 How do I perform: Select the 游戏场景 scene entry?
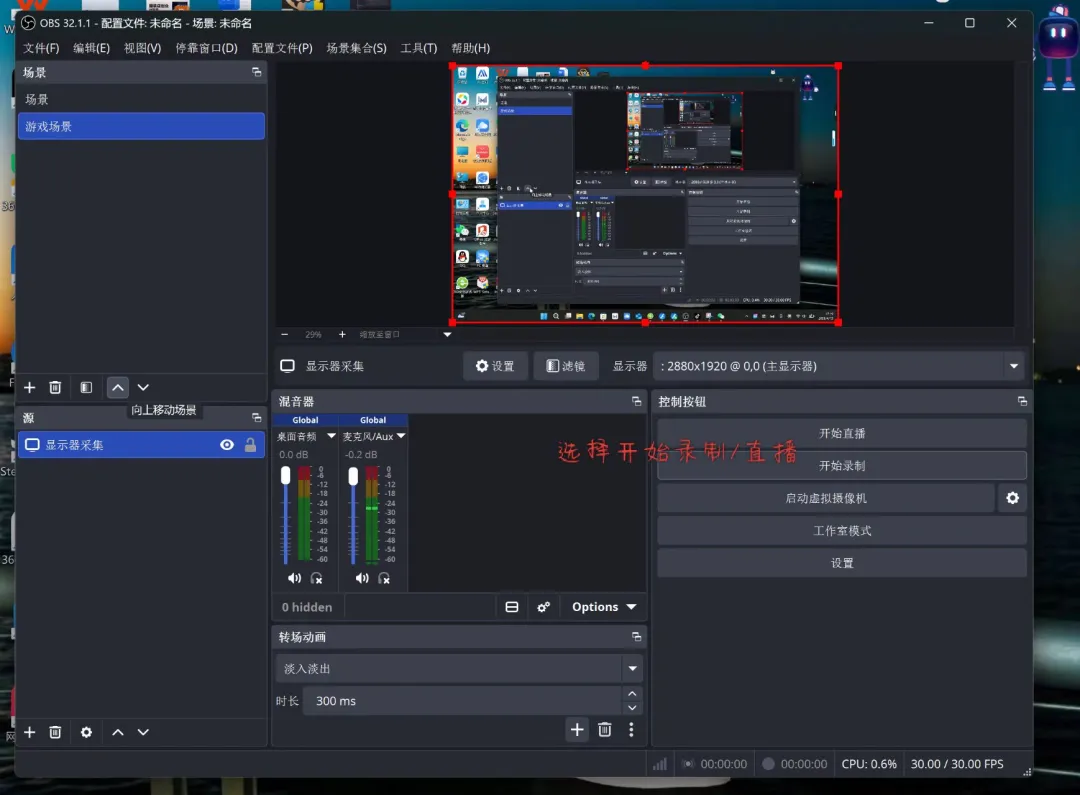[141, 126]
